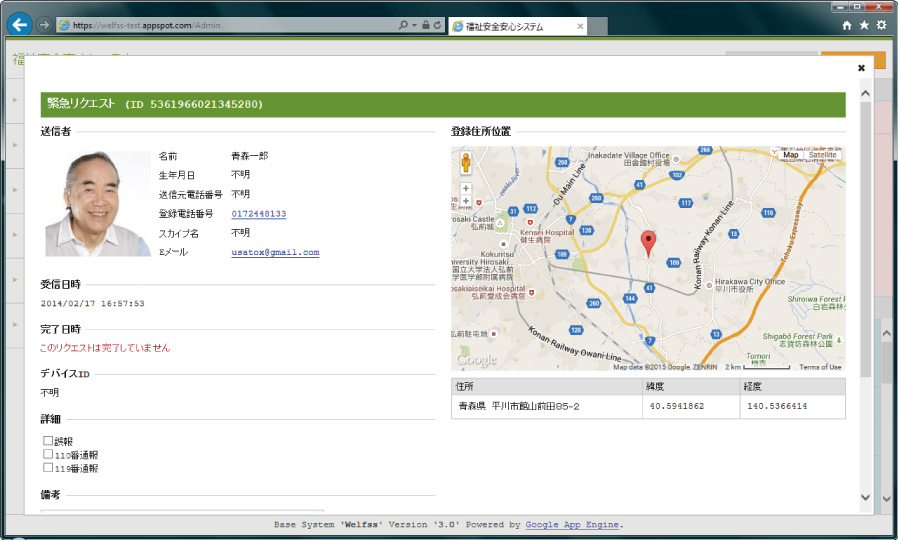Screen dimensions: 898x540
Task: Click the browser forward arrow button
Action: pyautogui.click(x=44, y=25)
